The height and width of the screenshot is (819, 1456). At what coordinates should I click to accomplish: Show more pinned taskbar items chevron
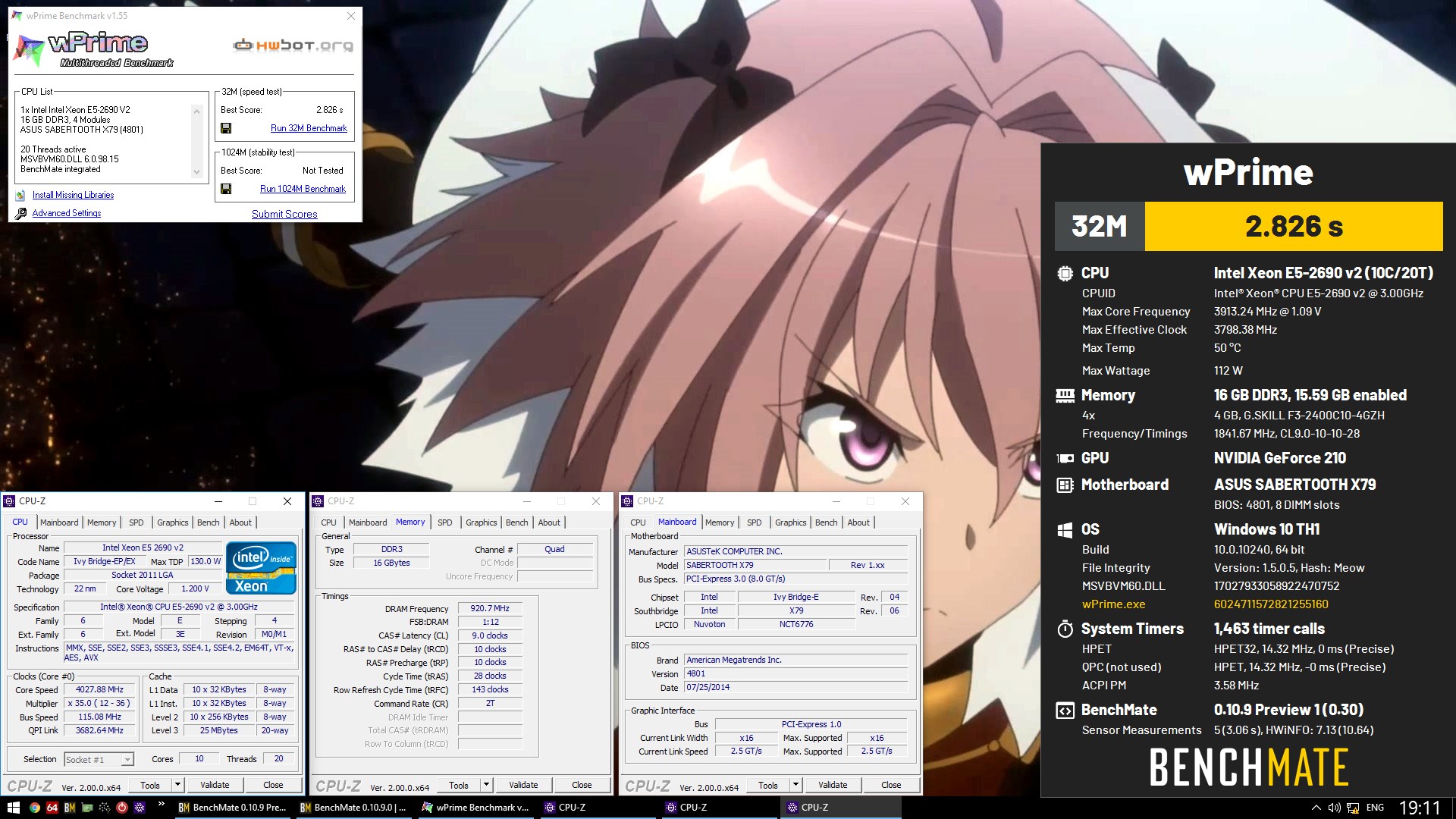click(x=162, y=805)
